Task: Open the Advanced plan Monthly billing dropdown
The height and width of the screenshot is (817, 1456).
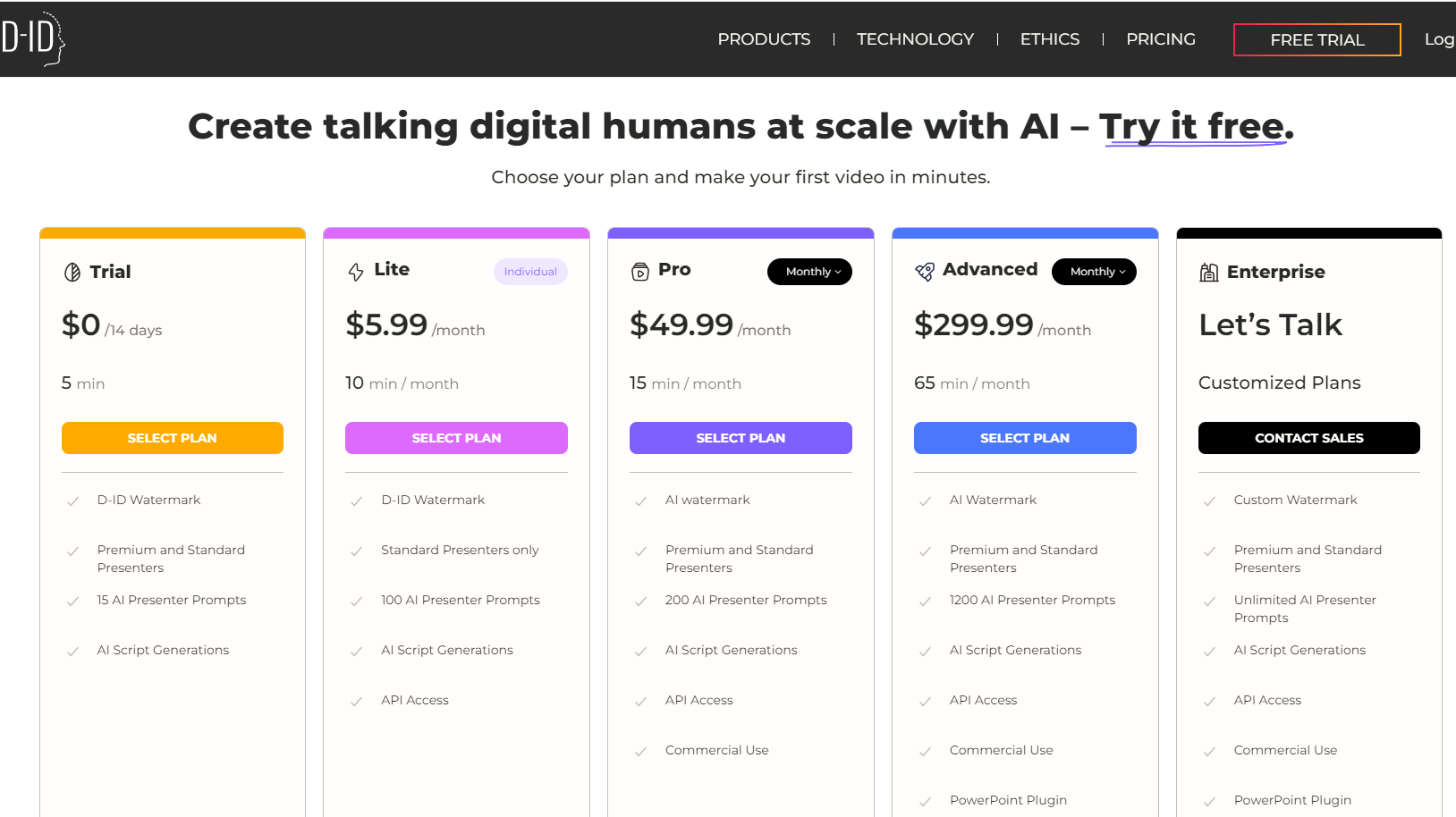Action: coord(1094,272)
